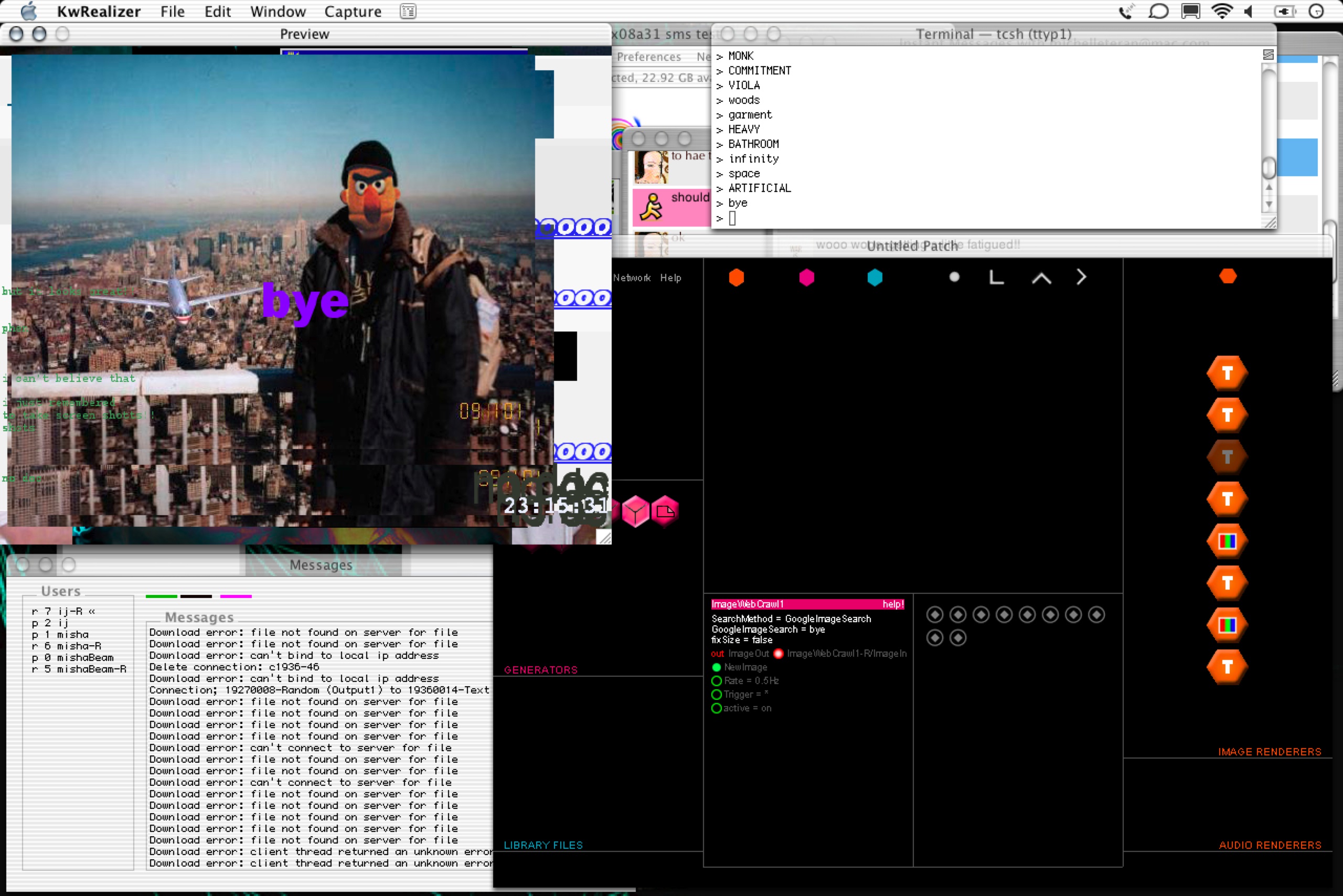Click the pink cube generator hexagon
Viewport: 1343px width, 896px height.
coord(635,511)
